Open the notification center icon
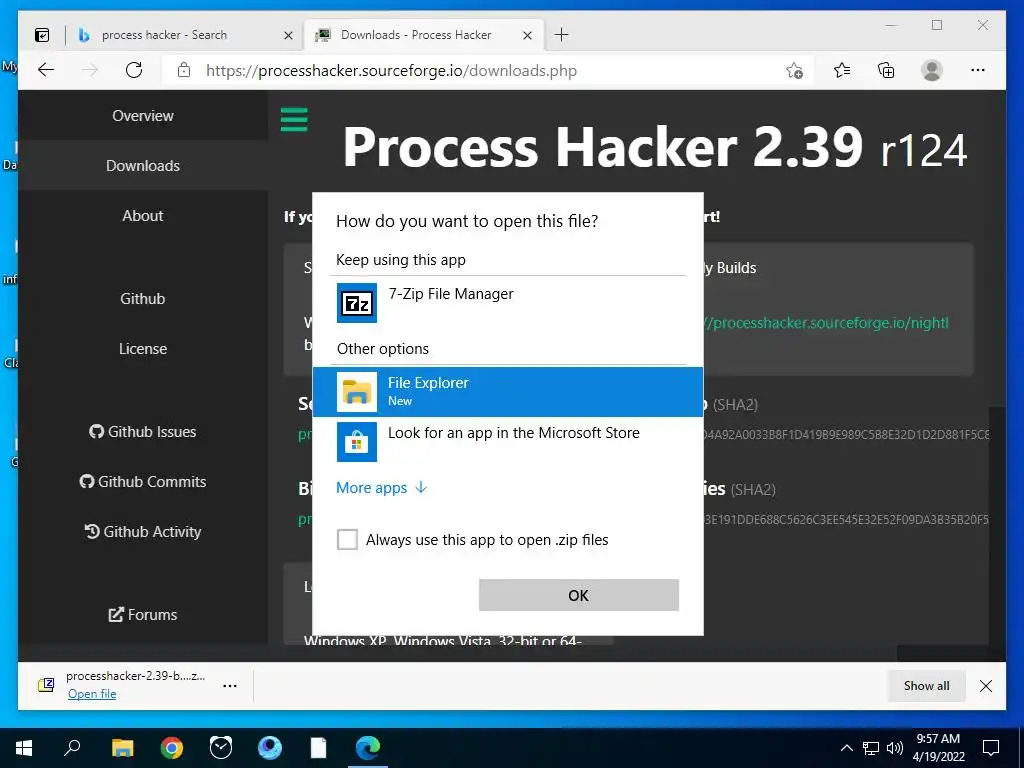The image size is (1024, 768). pos(991,748)
